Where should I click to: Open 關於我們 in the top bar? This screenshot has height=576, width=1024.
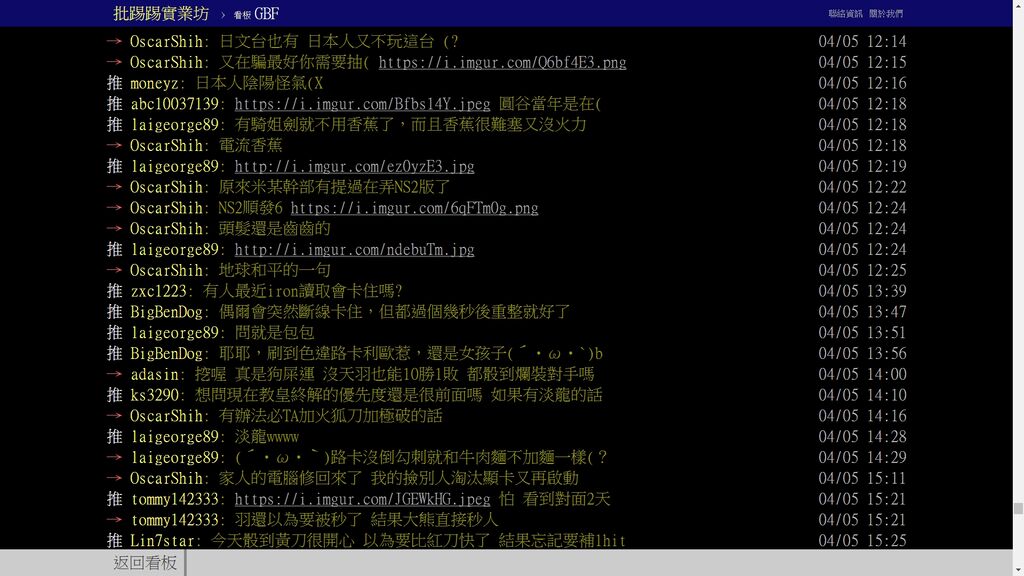click(x=885, y=14)
